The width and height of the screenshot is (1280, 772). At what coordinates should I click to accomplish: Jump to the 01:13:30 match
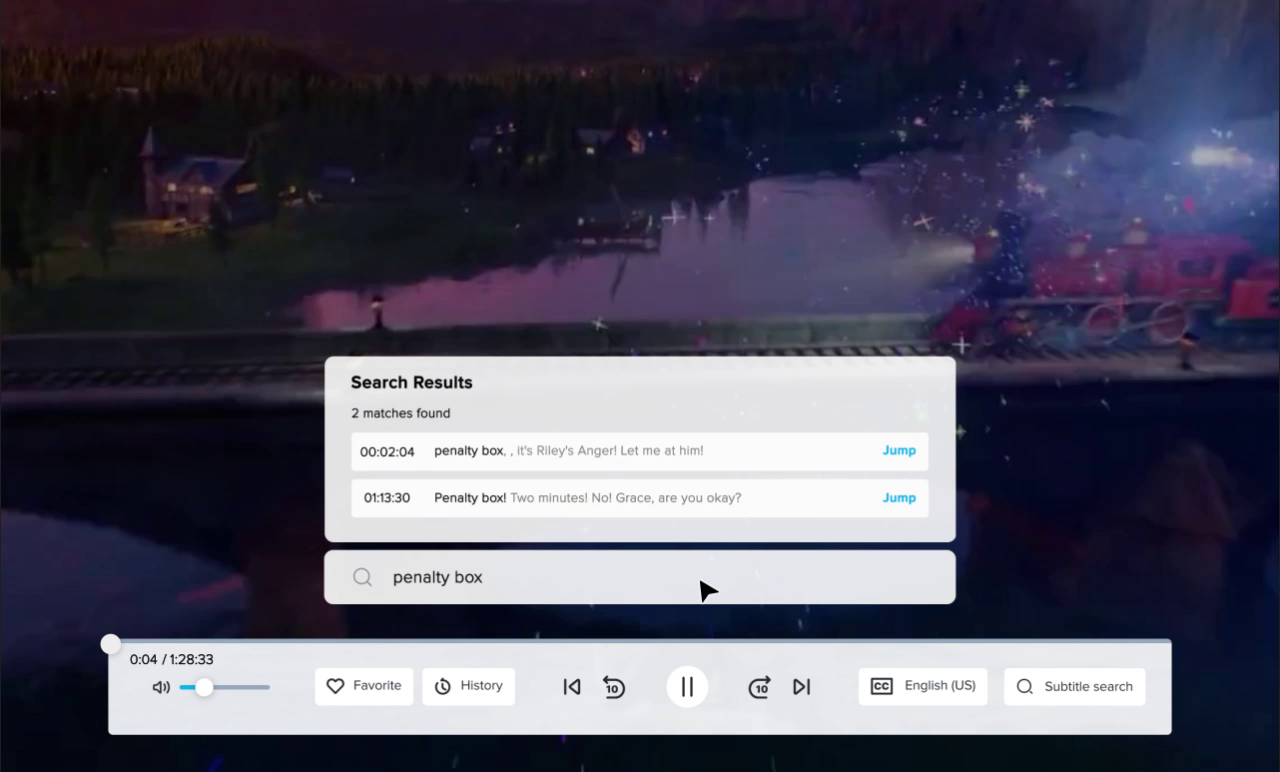[899, 498]
